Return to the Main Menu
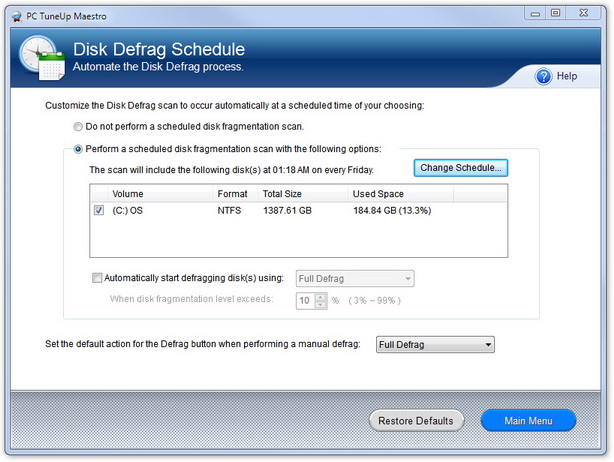 pyautogui.click(x=528, y=421)
